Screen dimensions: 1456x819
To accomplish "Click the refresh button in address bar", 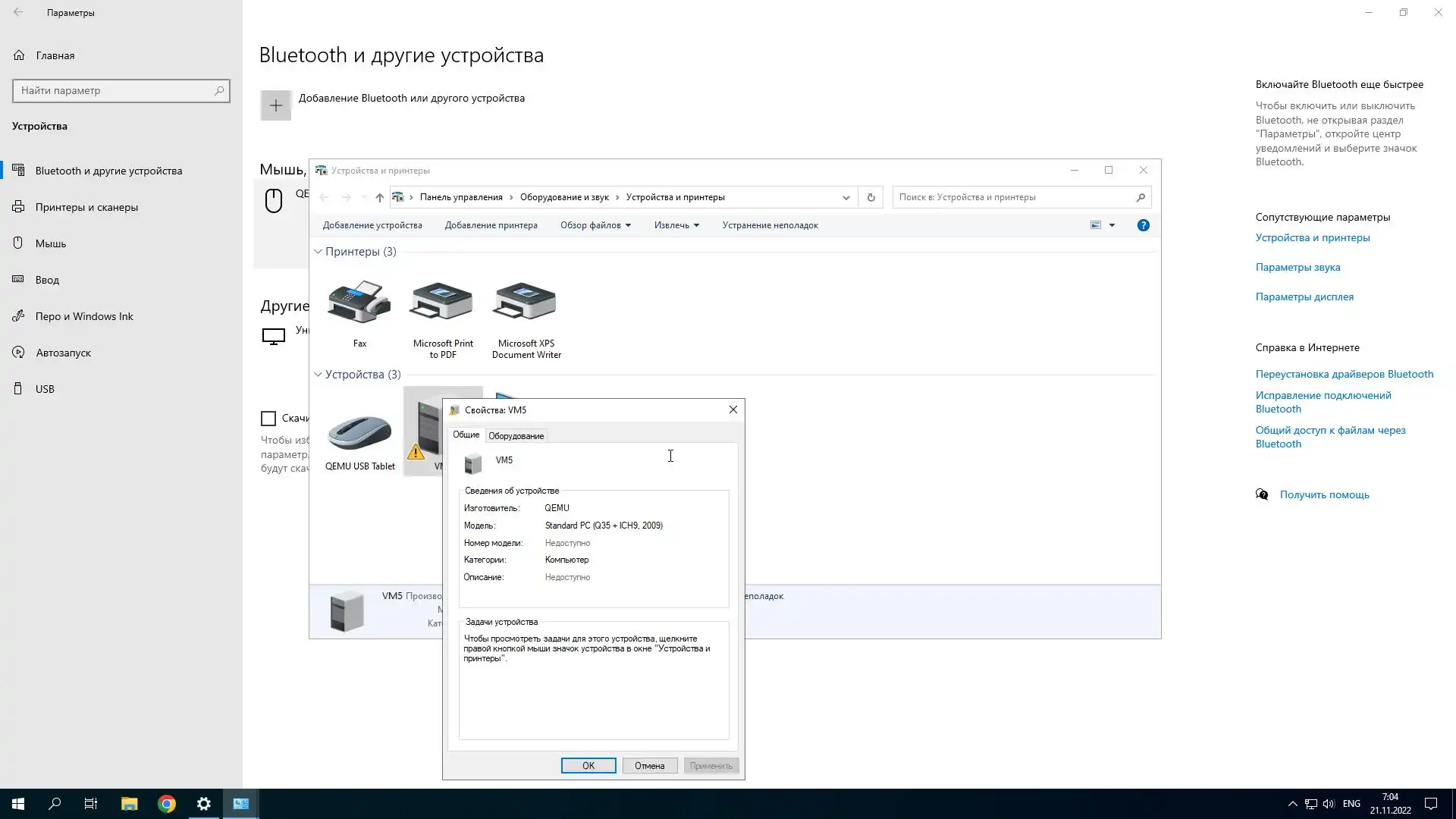I will click(871, 197).
